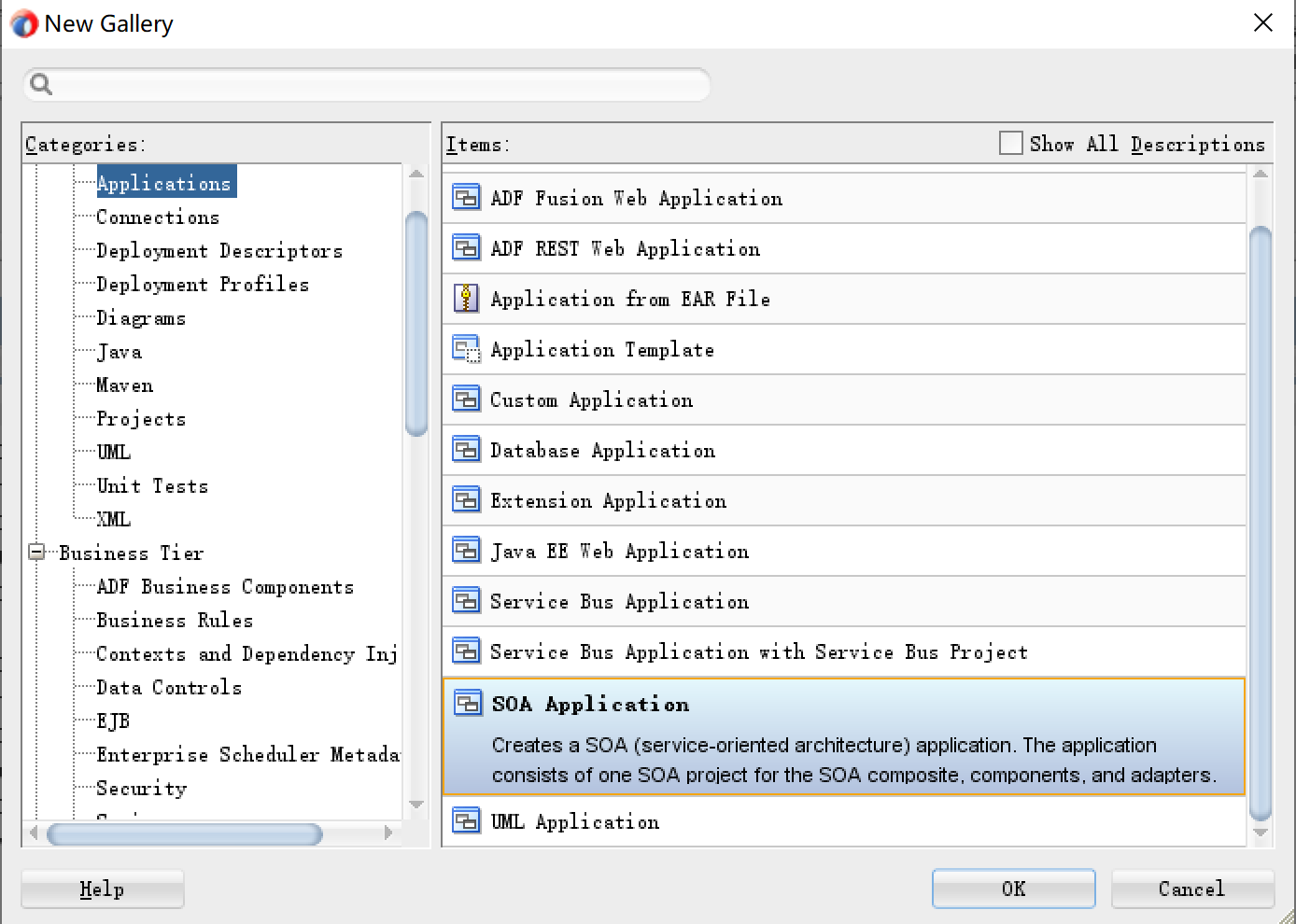This screenshot has width=1296, height=924.
Task: Select the Connections category
Action: (158, 217)
